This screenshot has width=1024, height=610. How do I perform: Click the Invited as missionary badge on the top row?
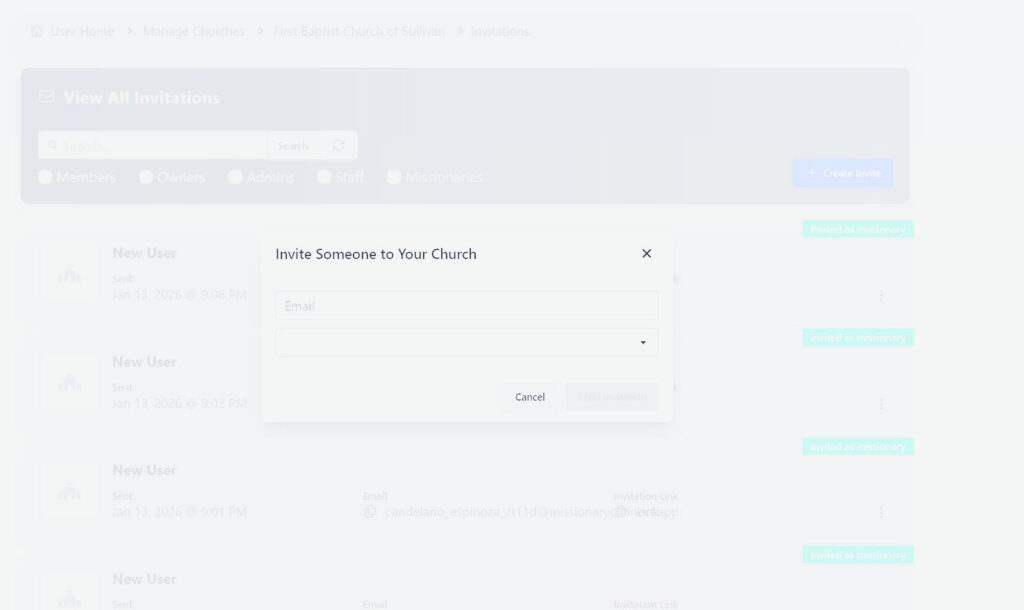coord(857,228)
